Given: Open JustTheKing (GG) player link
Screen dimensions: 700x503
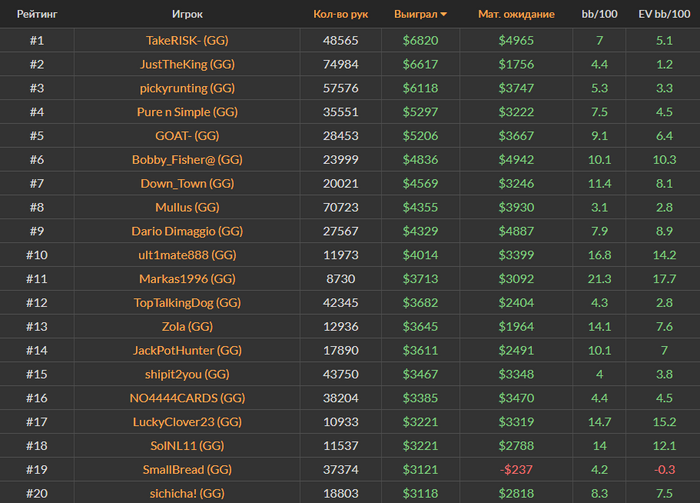Looking at the screenshot, I should tap(187, 65).
